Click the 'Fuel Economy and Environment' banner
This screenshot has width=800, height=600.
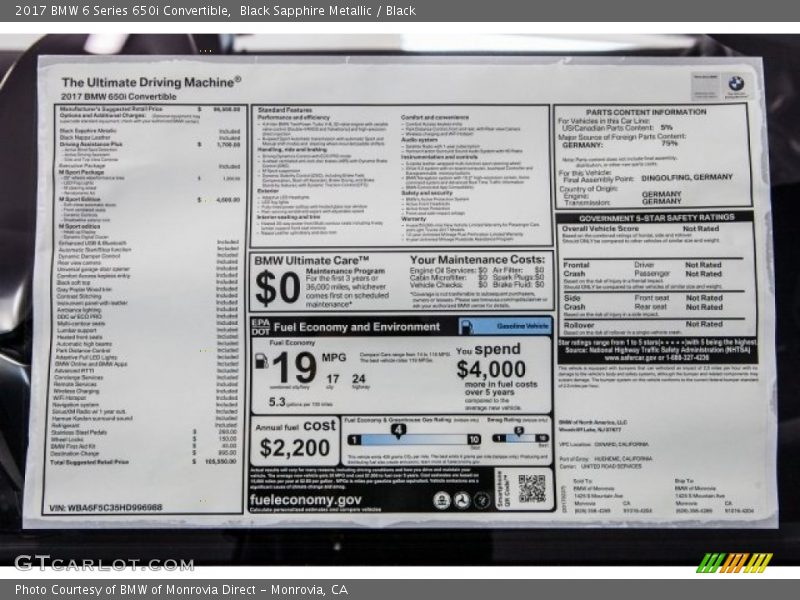tap(356, 327)
